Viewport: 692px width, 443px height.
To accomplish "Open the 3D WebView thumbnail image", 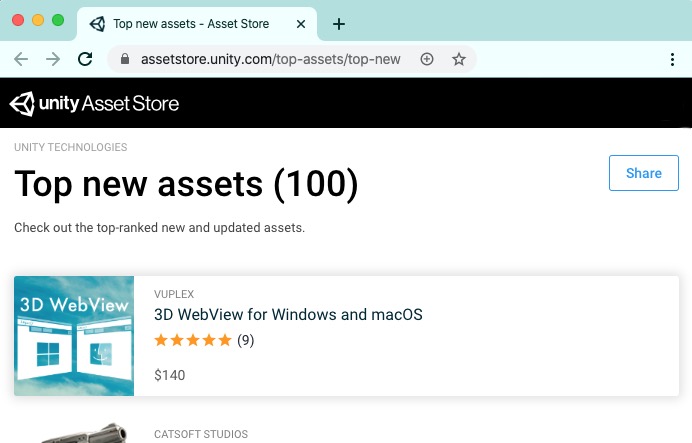I will click(x=74, y=336).
